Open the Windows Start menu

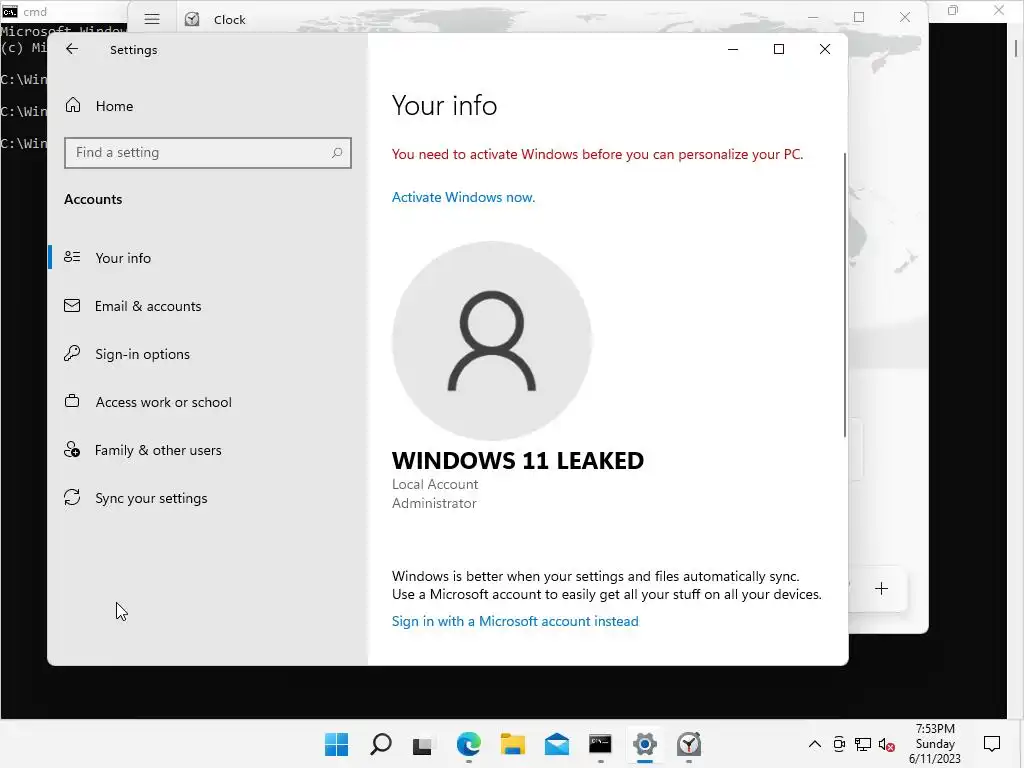336,744
